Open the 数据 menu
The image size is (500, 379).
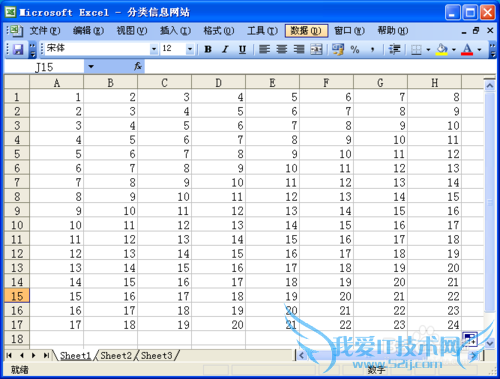pyautogui.click(x=306, y=31)
